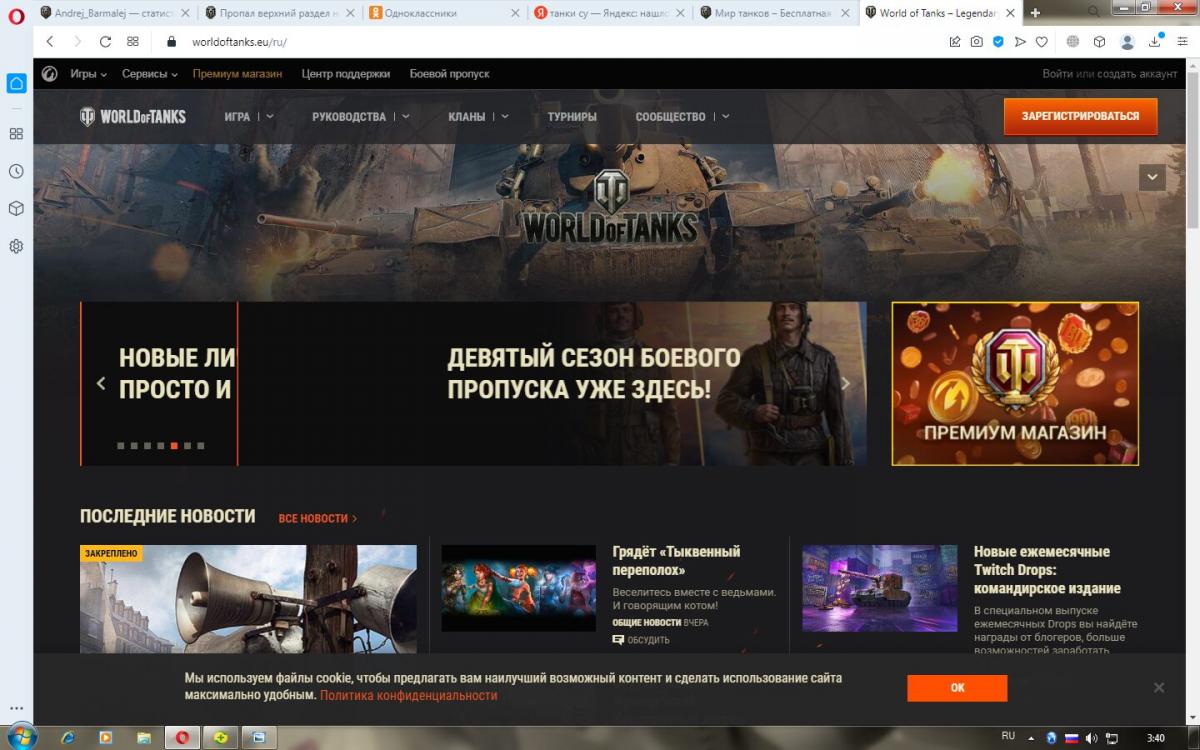The height and width of the screenshot is (750, 1200).
Task: Open the profile avatar icon in toolbar
Action: (1128, 42)
